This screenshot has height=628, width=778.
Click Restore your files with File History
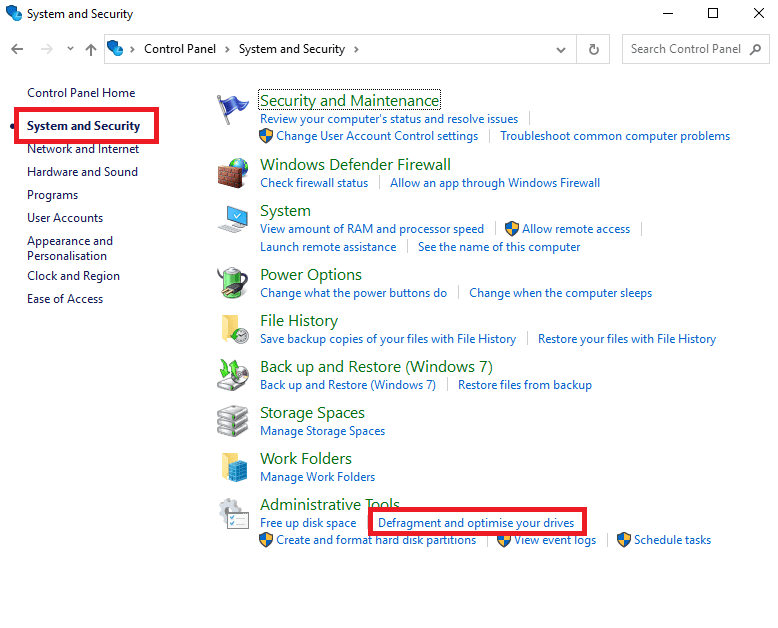tap(627, 339)
